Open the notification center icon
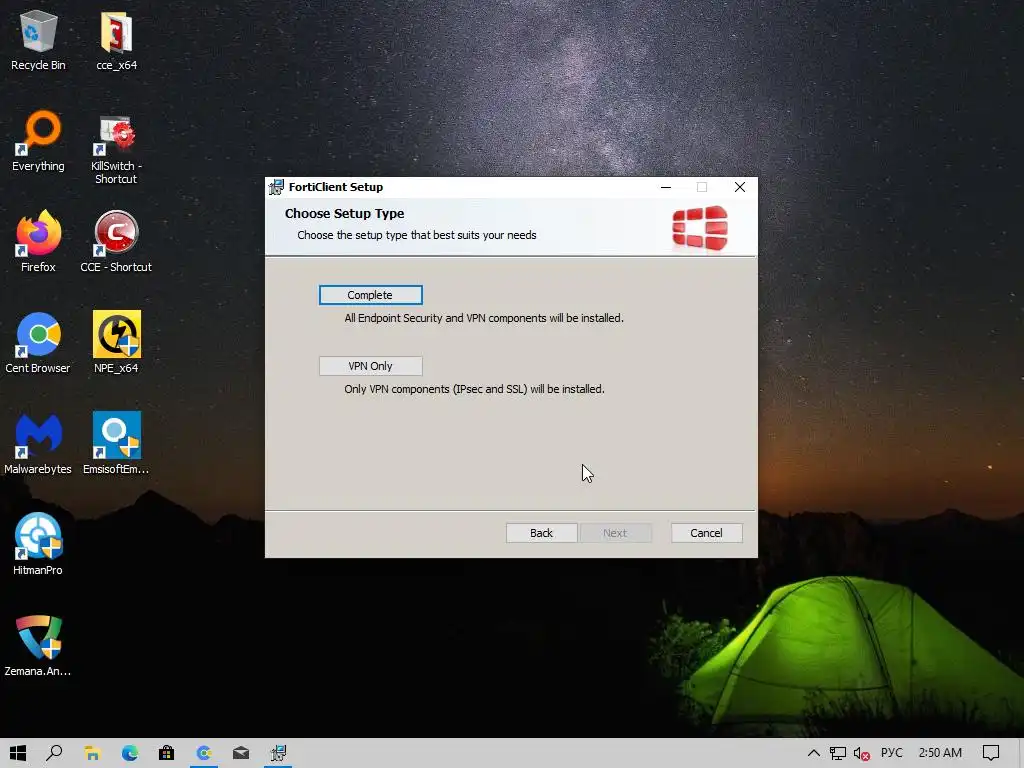The image size is (1024, 768). pos(991,753)
